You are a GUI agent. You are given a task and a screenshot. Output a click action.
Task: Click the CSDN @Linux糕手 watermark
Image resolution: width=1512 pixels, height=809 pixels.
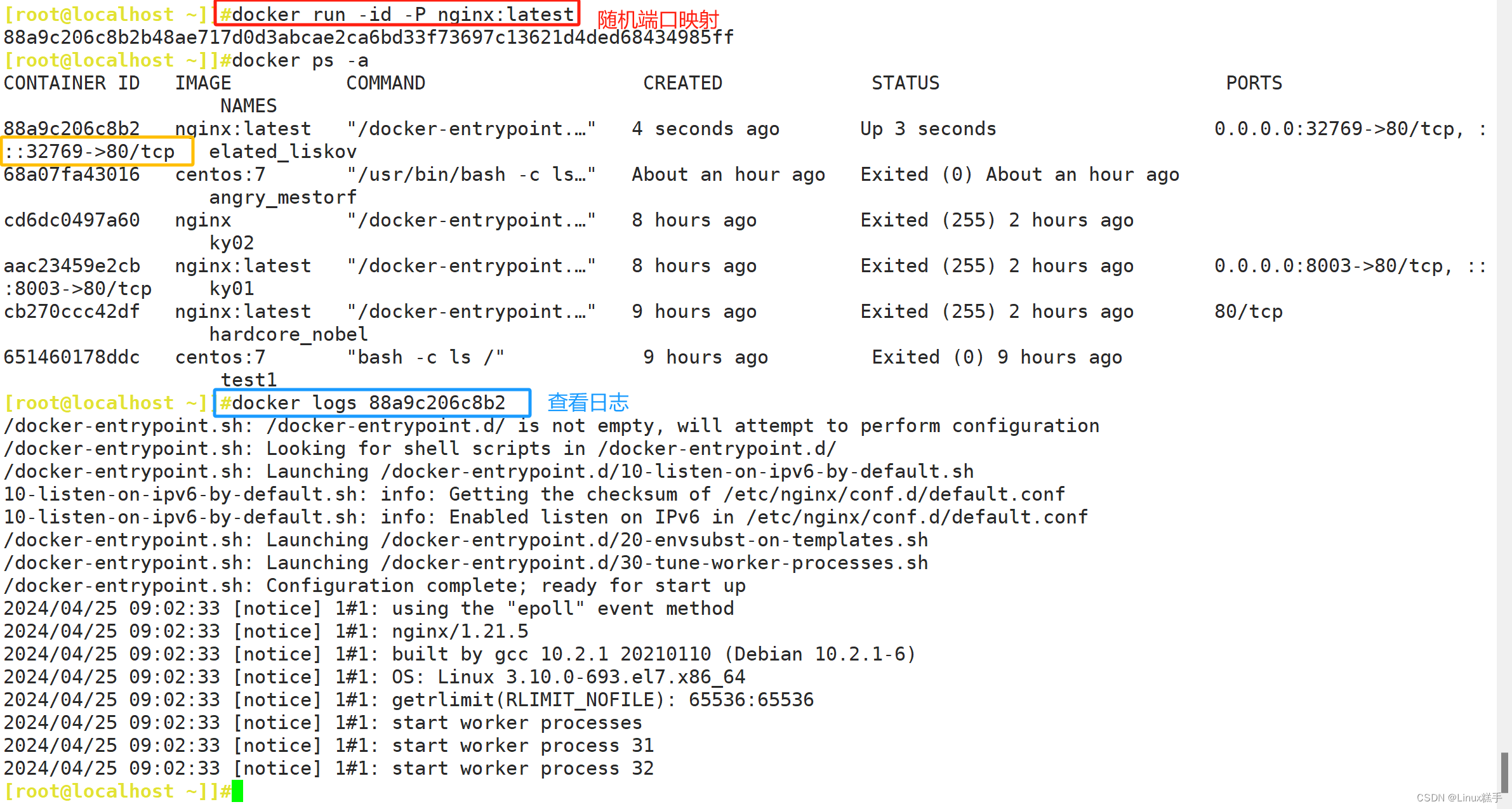1459,798
